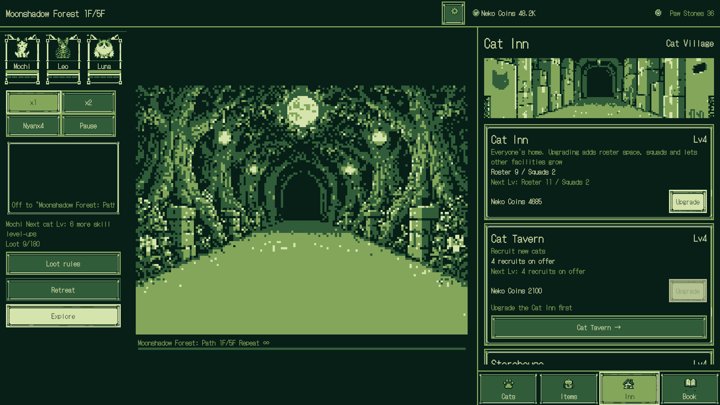Open the Loot rules settings

pyautogui.click(x=63, y=264)
